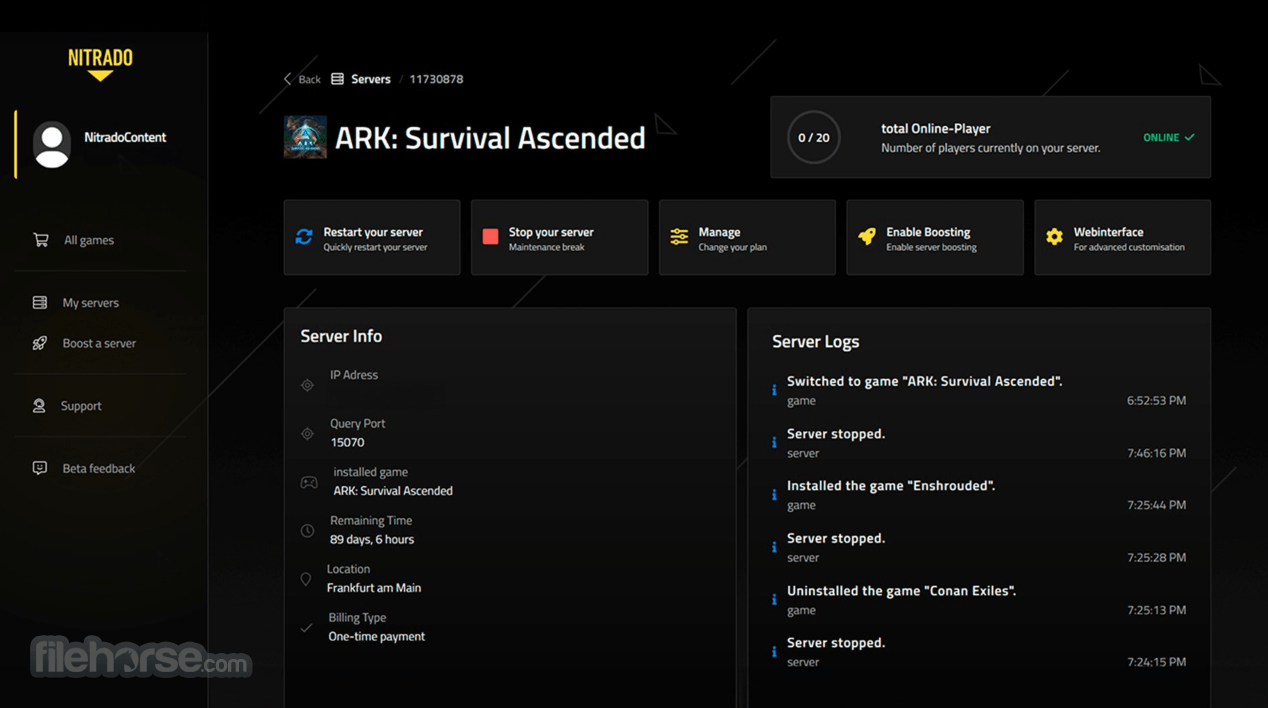Click the Server Info heading
This screenshot has height=708, width=1268.
(x=341, y=336)
